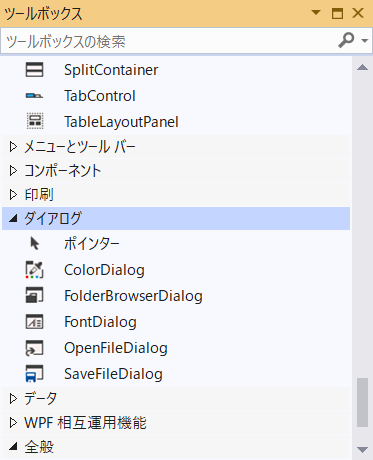Select the FolderBrowserDialog icon
Viewport: 373px width, 460px height.
34,295
